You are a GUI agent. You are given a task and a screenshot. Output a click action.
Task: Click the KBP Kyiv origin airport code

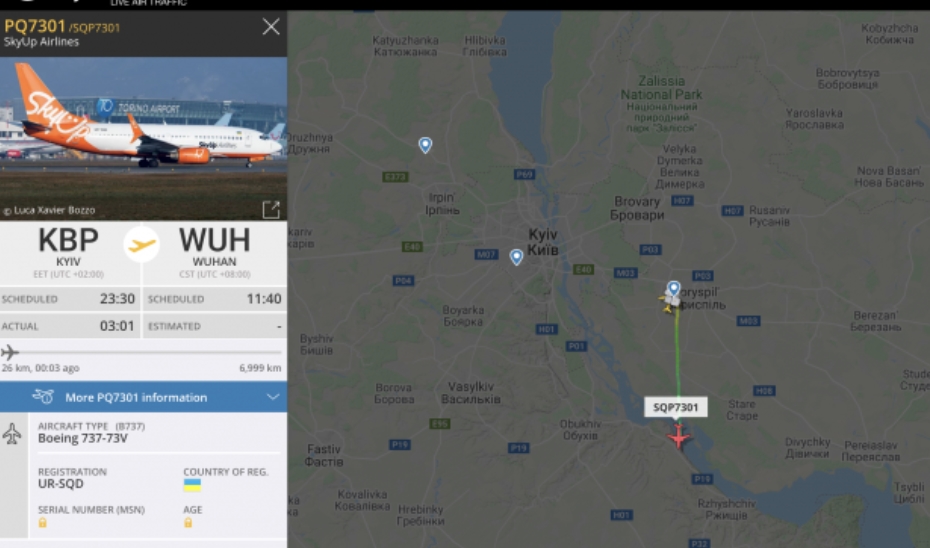pyautogui.click(x=68, y=240)
